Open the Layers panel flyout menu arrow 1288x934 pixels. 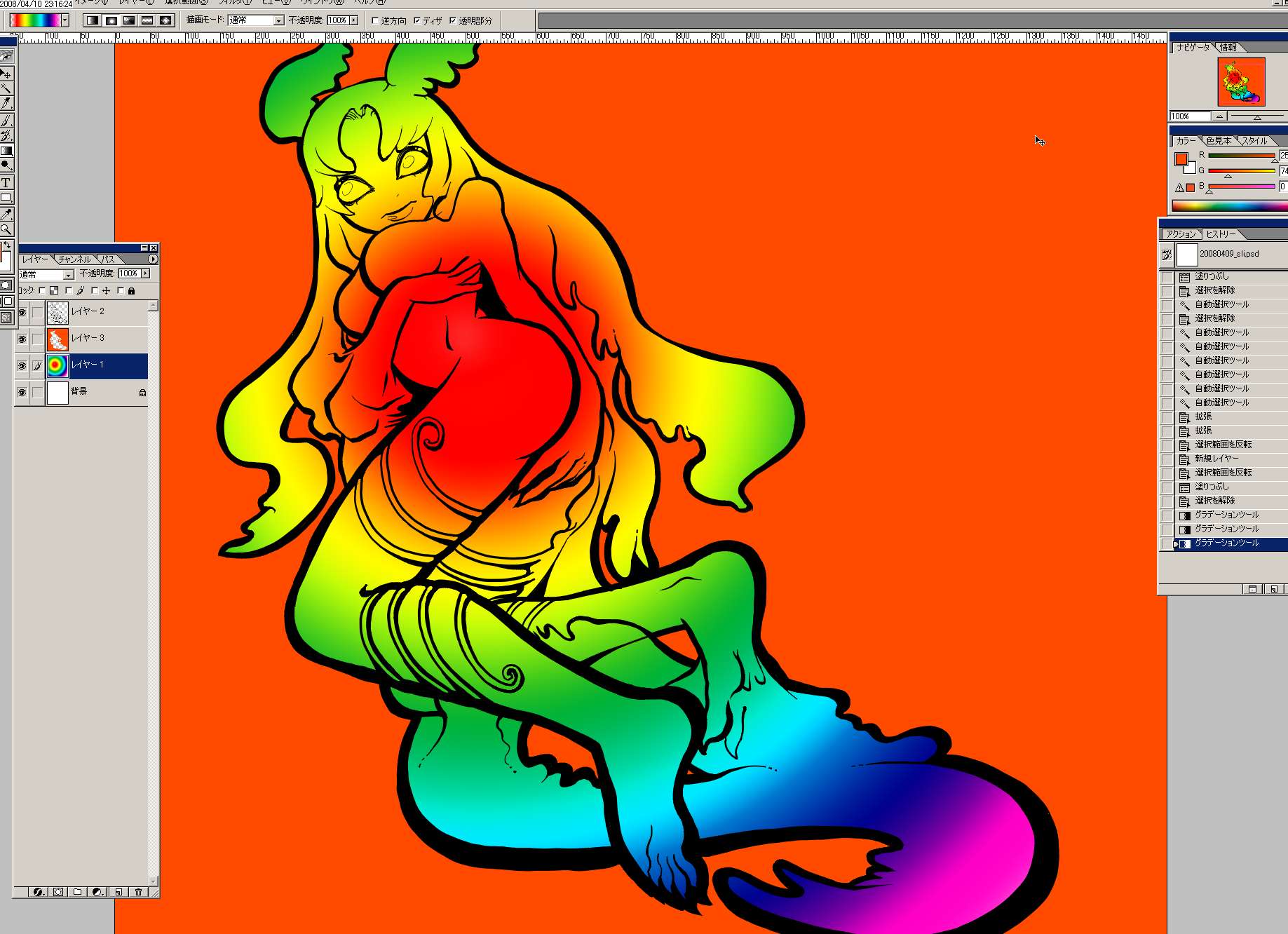[x=153, y=259]
